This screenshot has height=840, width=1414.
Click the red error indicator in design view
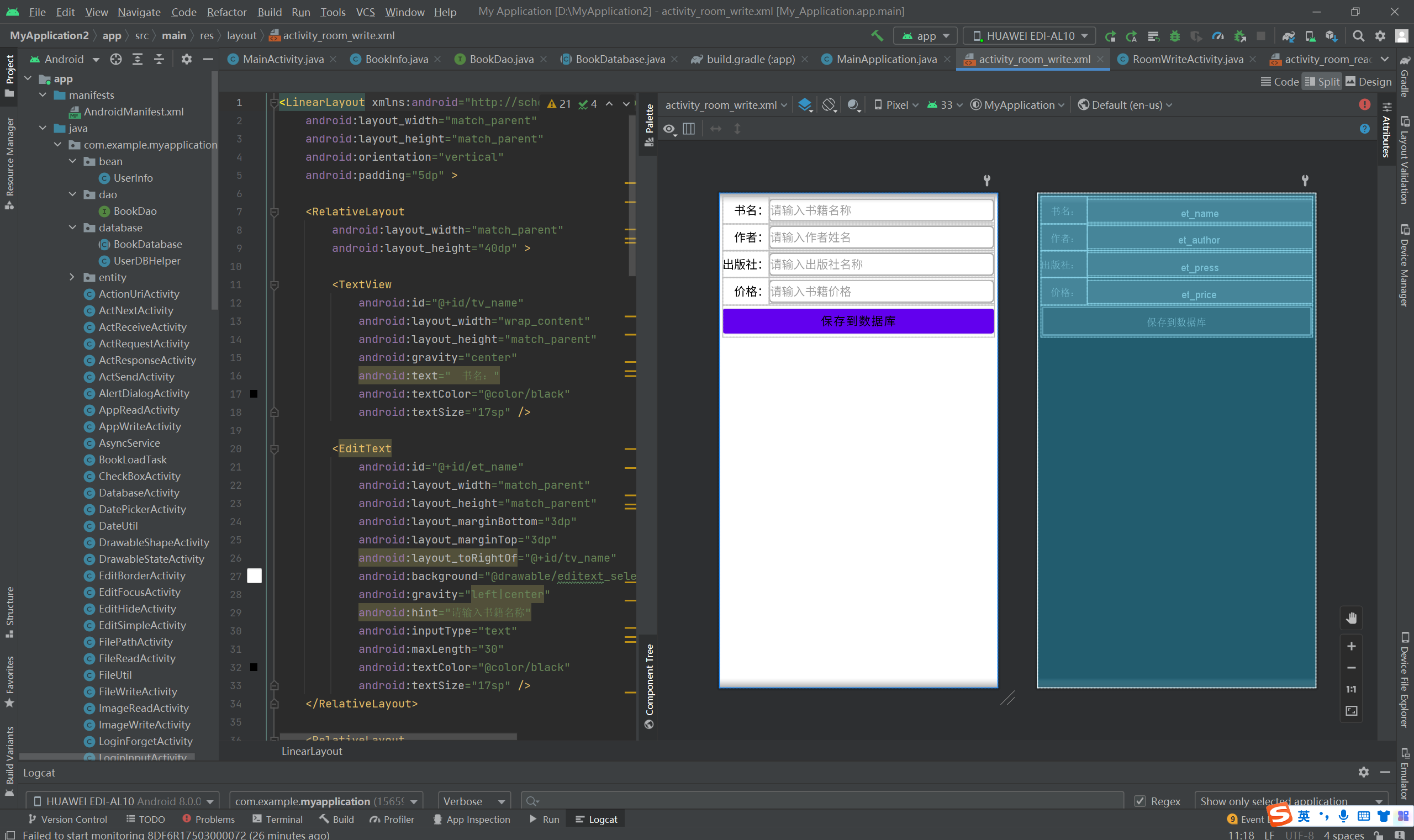point(1364,105)
